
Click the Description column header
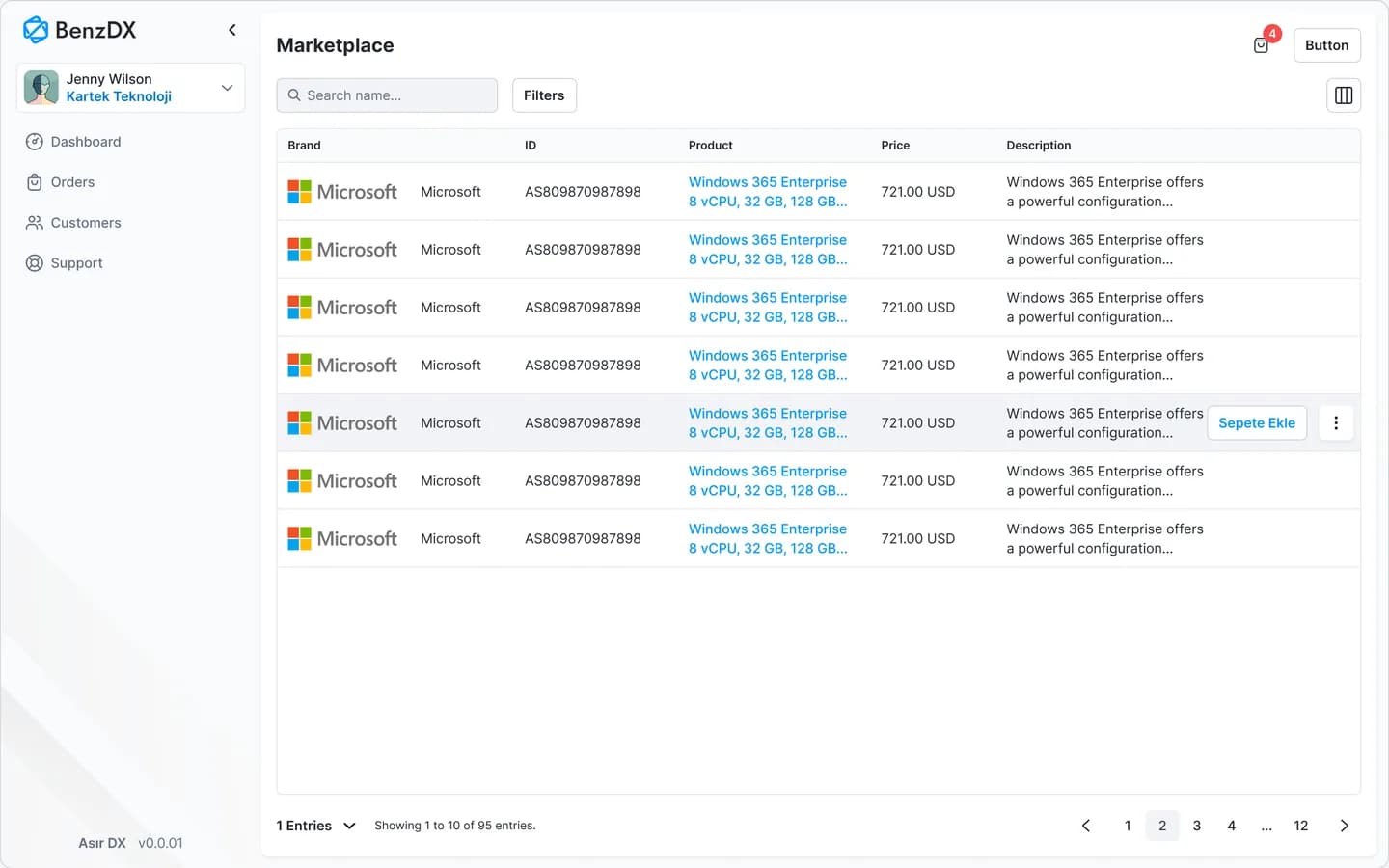click(1039, 146)
